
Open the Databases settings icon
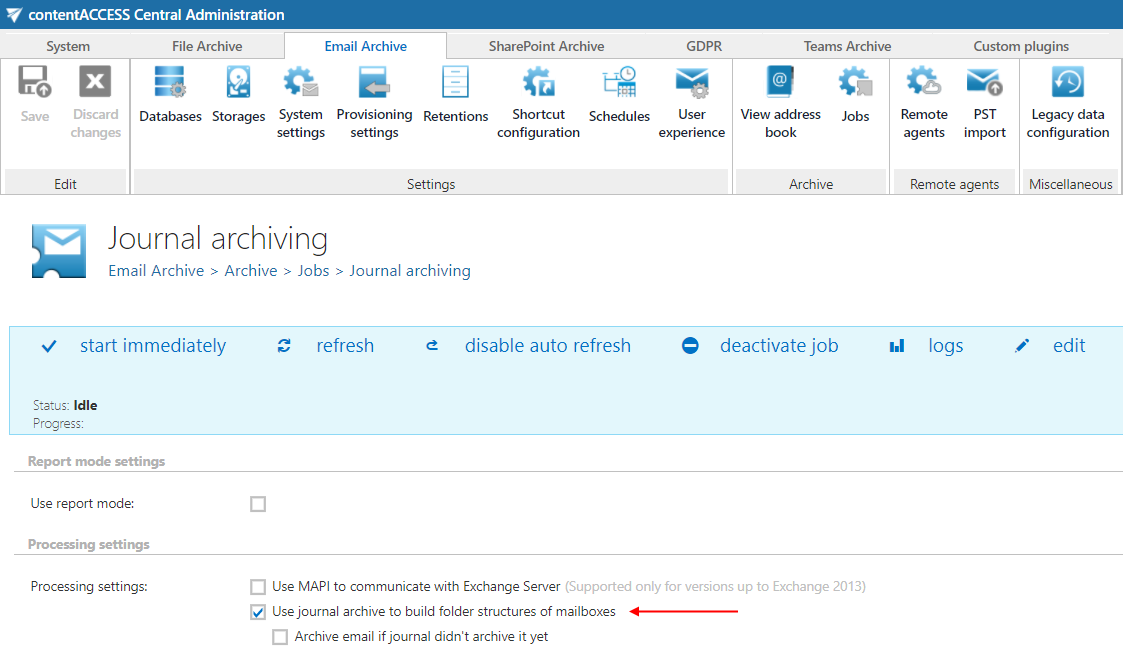click(170, 84)
